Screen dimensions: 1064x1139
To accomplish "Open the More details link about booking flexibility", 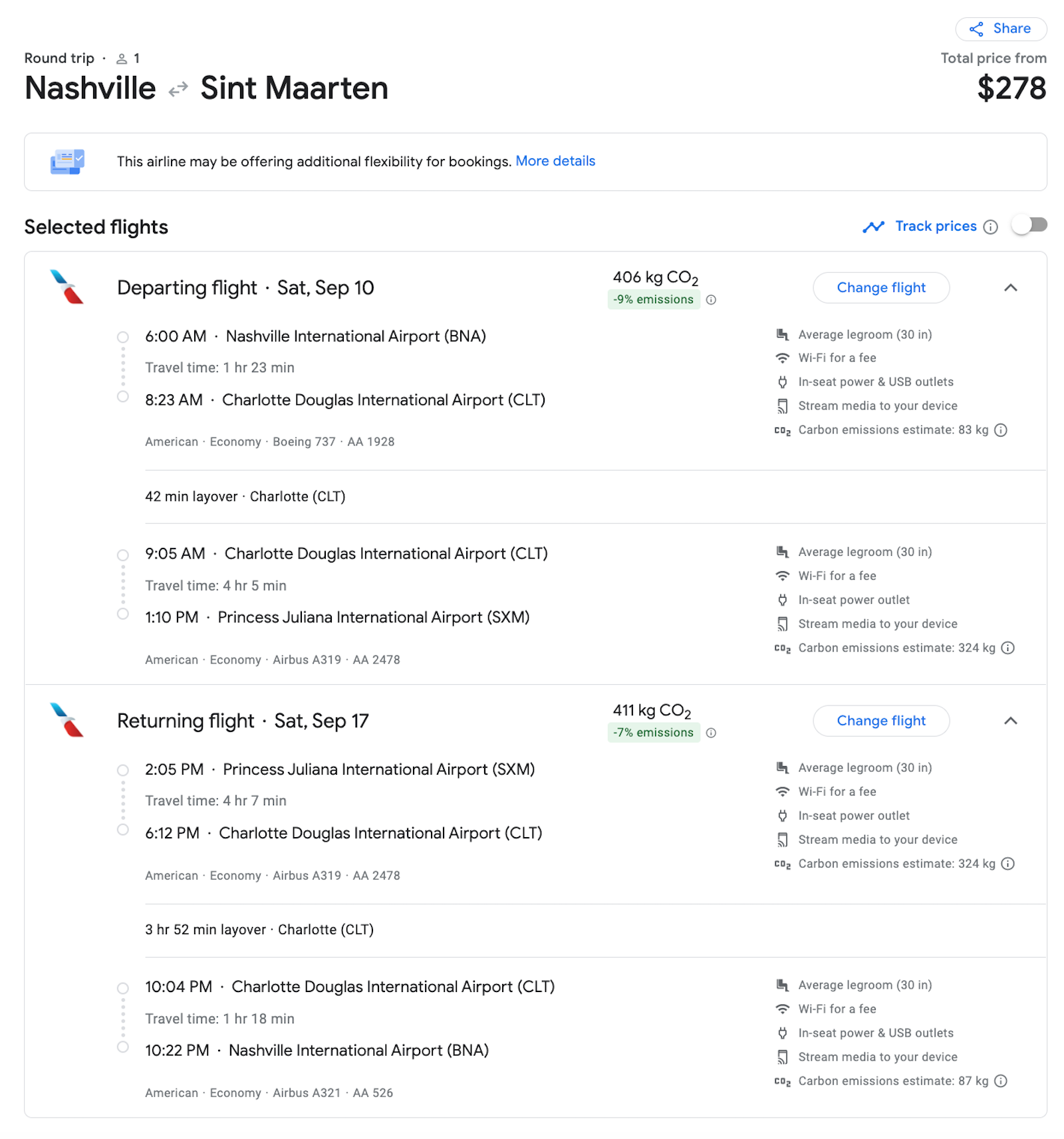I will pos(555,161).
